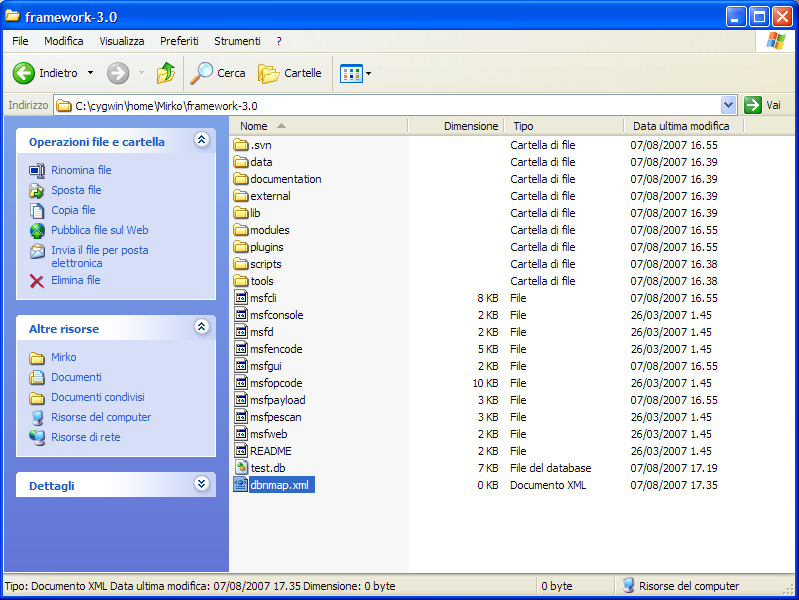The image size is (799, 600).
Task: Collapse Operazioni file e cartella panel
Action: tap(202, 139)
